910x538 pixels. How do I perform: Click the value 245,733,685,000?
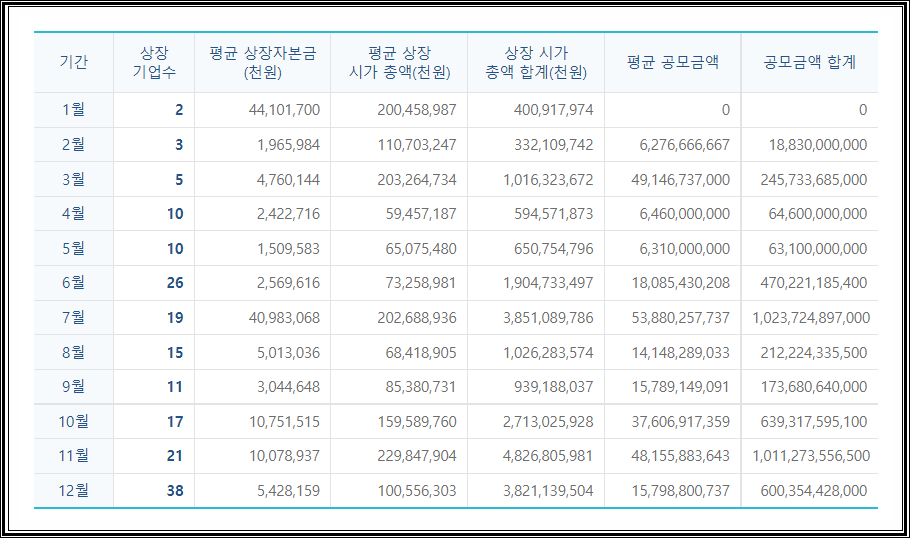pyautogui.click(x=814, y=179)
